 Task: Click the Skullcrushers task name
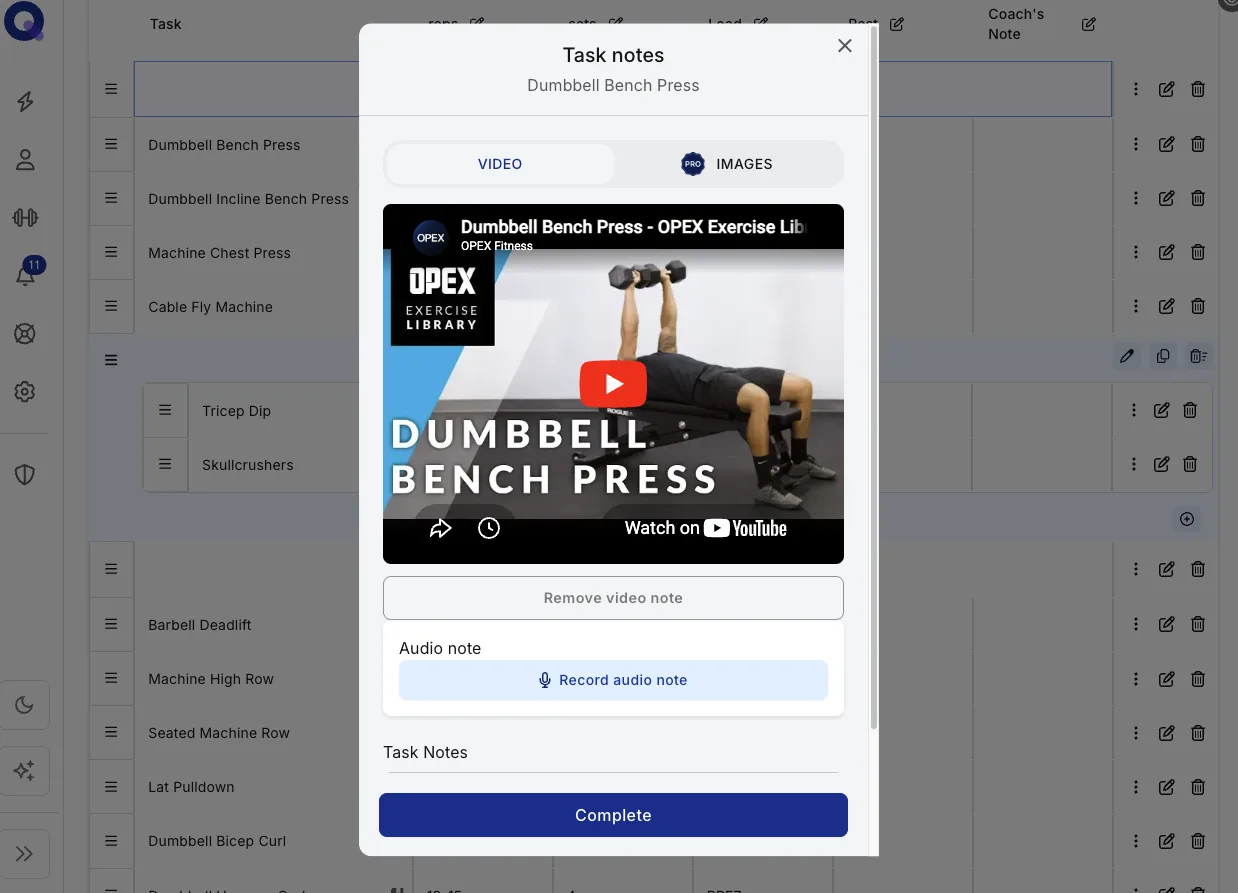(x=248, y=465)
